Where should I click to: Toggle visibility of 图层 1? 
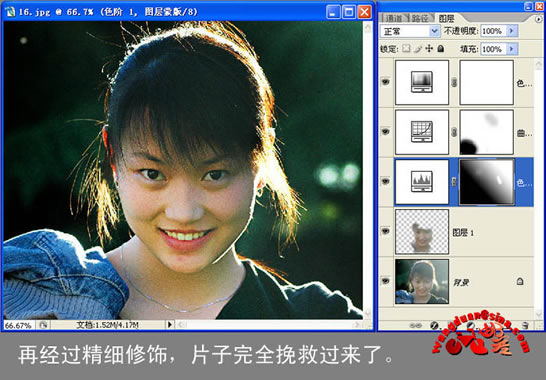(x=385, y=231)
